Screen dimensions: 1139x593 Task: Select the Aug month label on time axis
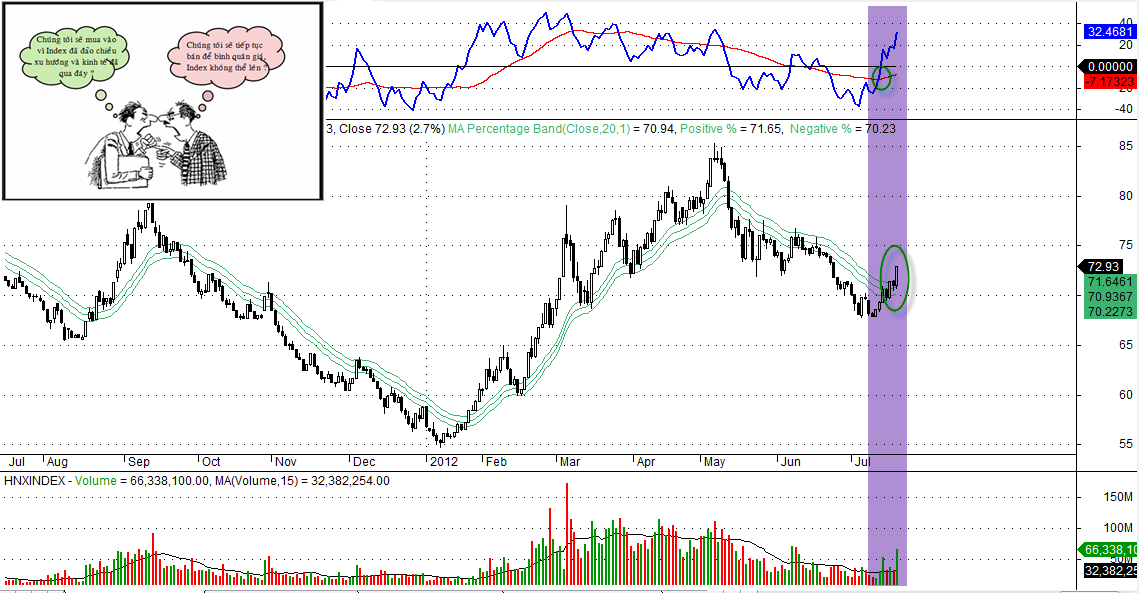pos(57,461)
